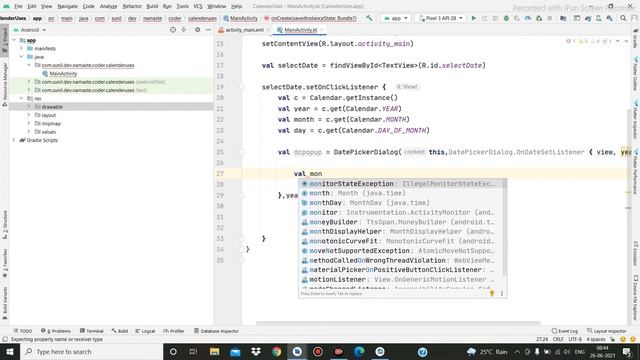
Task: Switch to activity_main.xml tab
Action: coord(244,30)
